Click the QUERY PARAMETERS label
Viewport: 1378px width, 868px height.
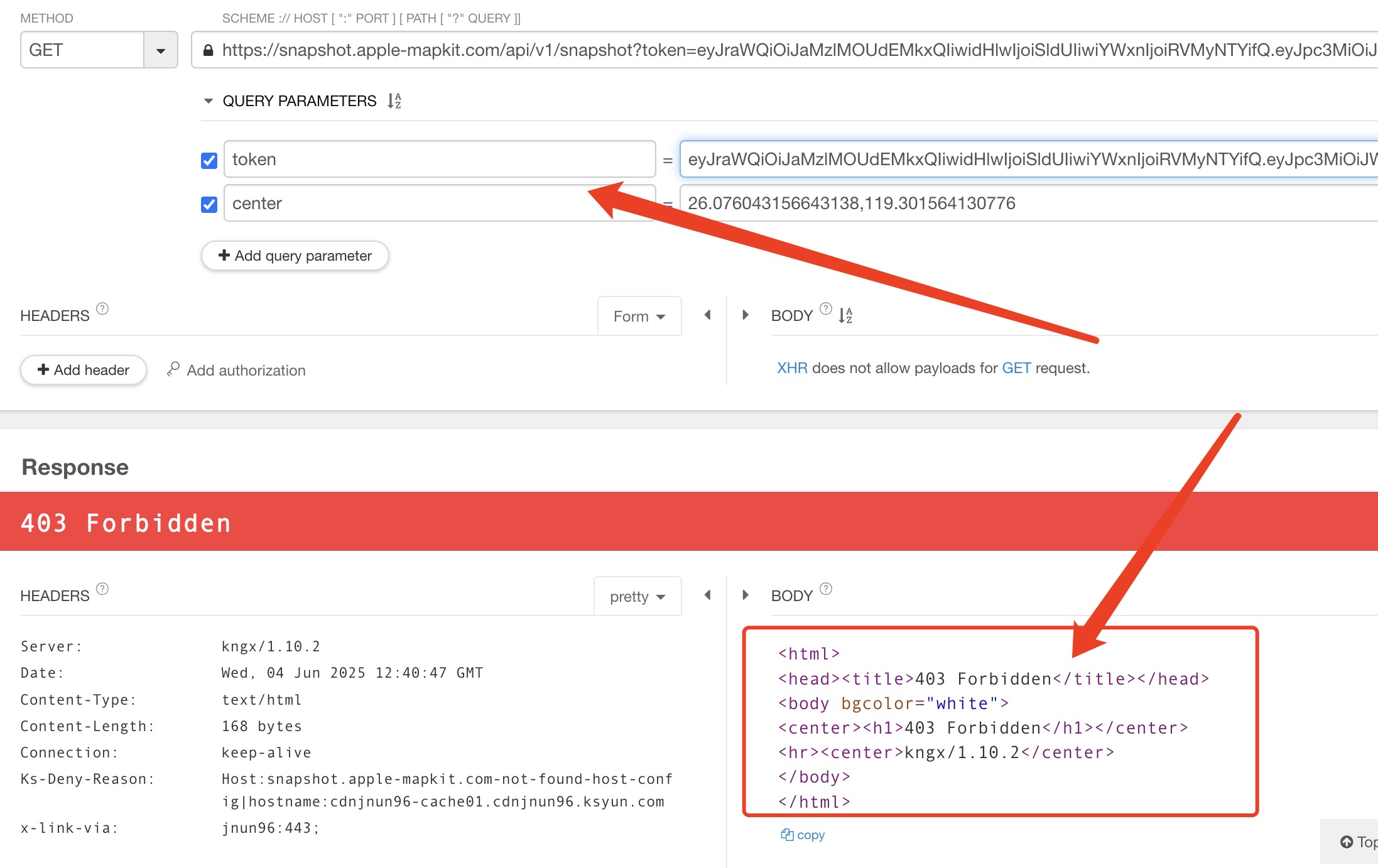pyautogui.click(x=300, y=101)
